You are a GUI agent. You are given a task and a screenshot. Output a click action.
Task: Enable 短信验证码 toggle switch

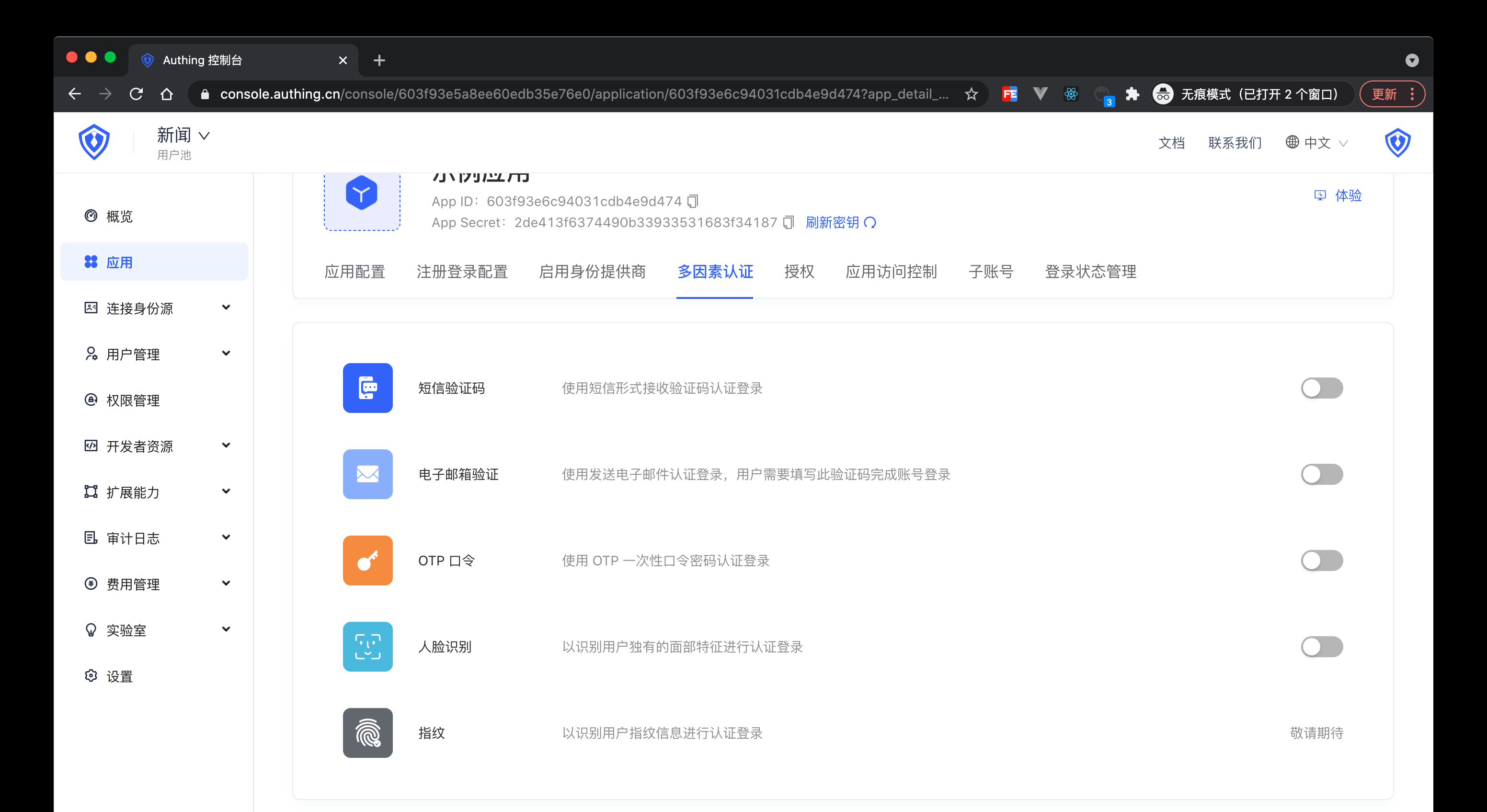1322,388
